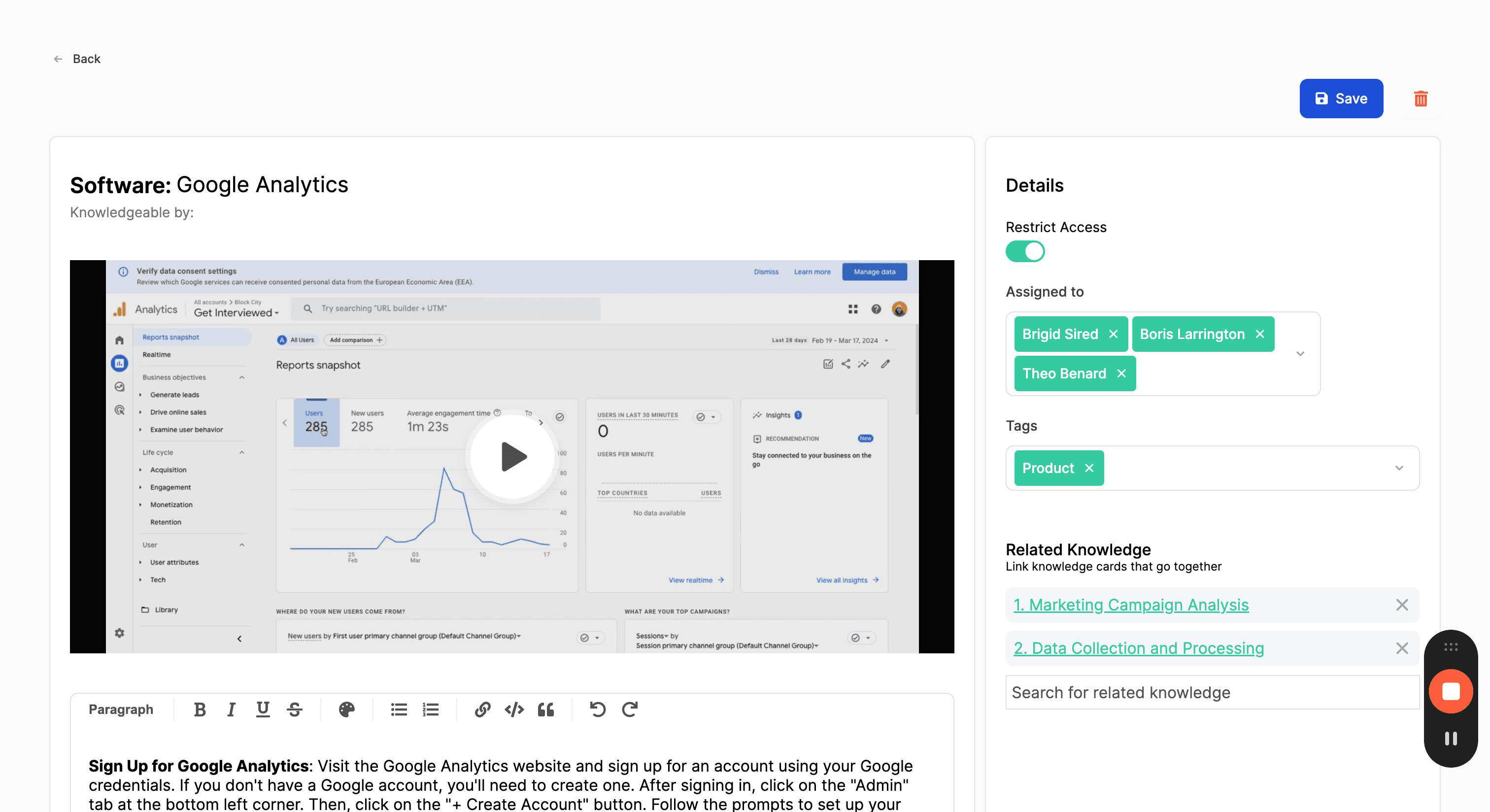Viewport: 1490px width, 812px height.
Task: Toggle bold formatting
Action: (x=200, y=710)
